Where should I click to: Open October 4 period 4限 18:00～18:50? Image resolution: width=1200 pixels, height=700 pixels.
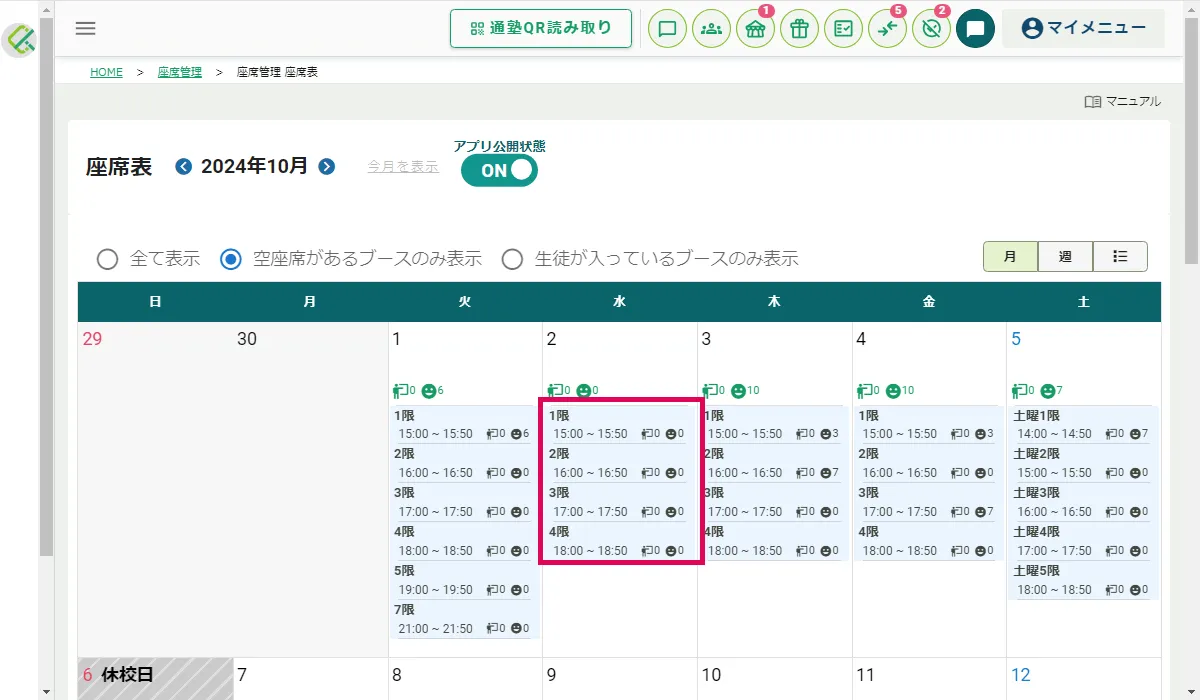coord(927,541)
